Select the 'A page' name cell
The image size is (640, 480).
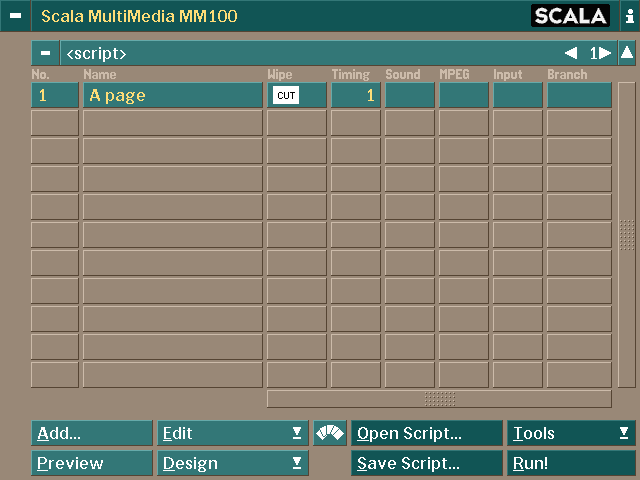tap(172, 96)
